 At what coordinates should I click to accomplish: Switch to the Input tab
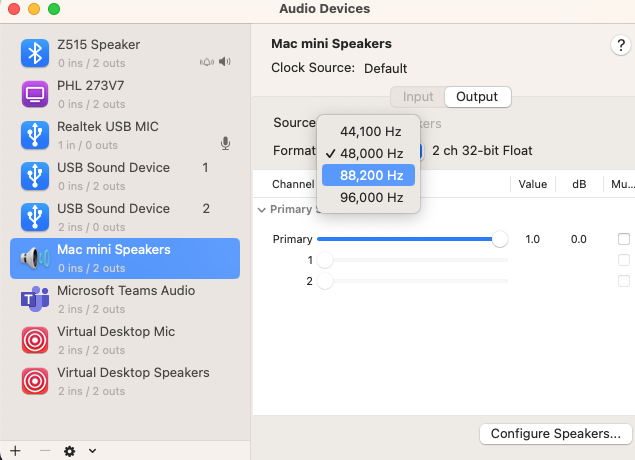418,97
